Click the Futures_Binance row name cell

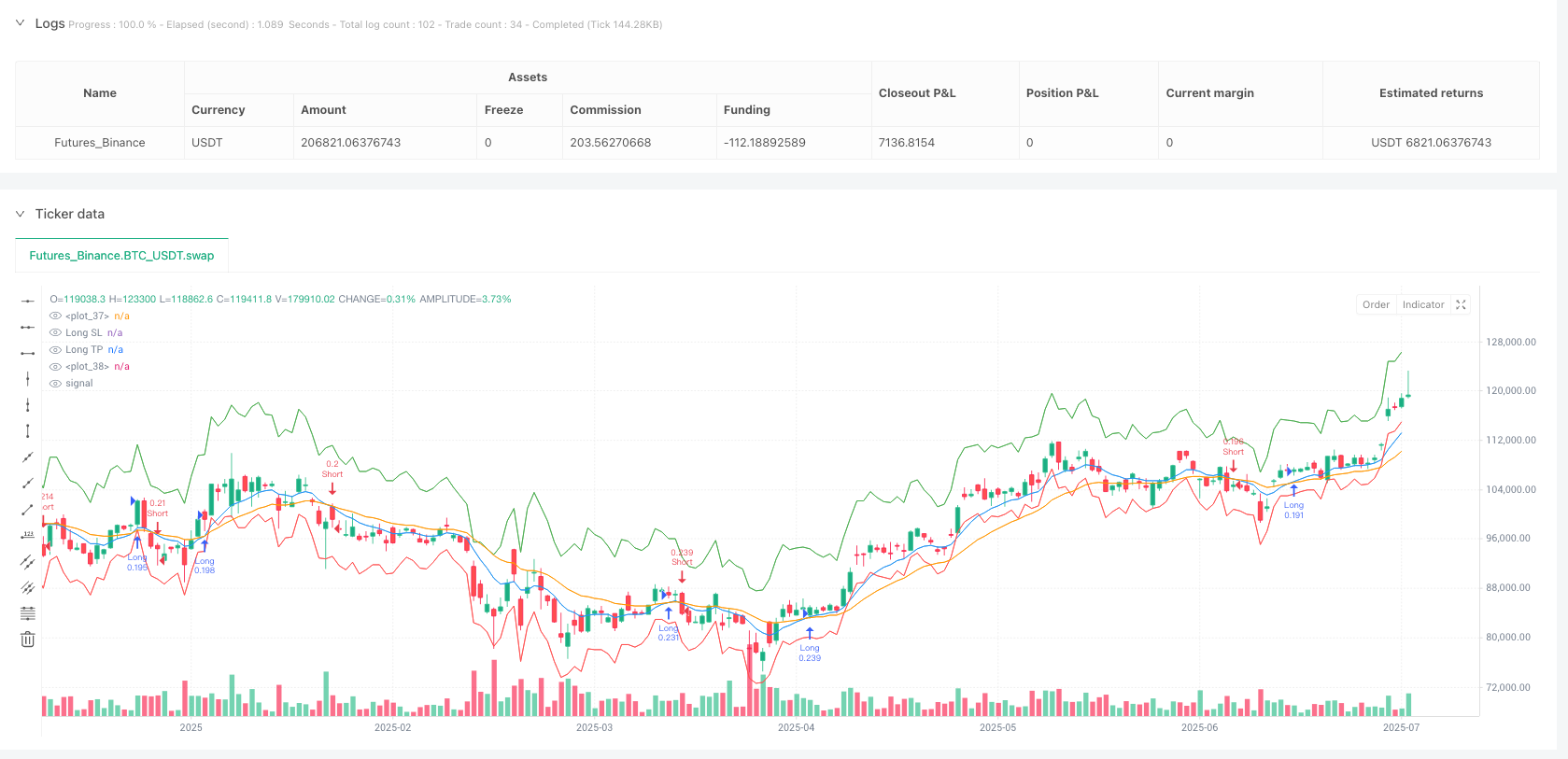(100, 143)
